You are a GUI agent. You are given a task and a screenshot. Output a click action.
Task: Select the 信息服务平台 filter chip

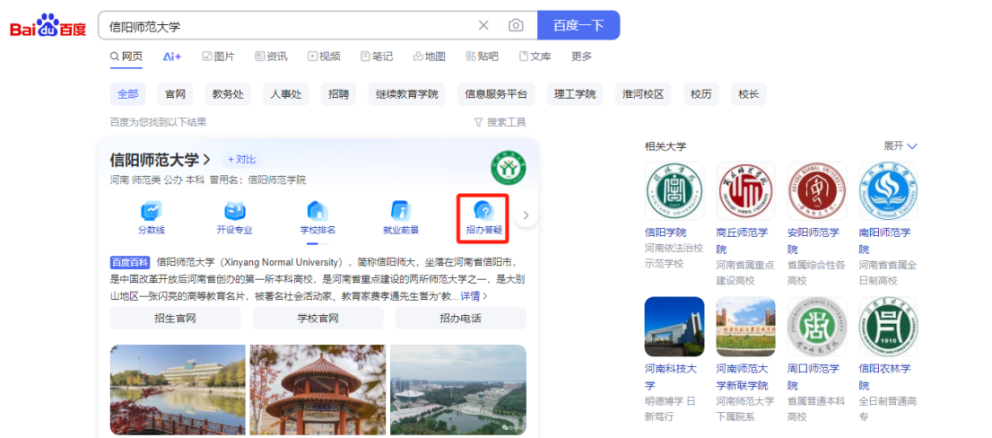(x=496, y=94)
